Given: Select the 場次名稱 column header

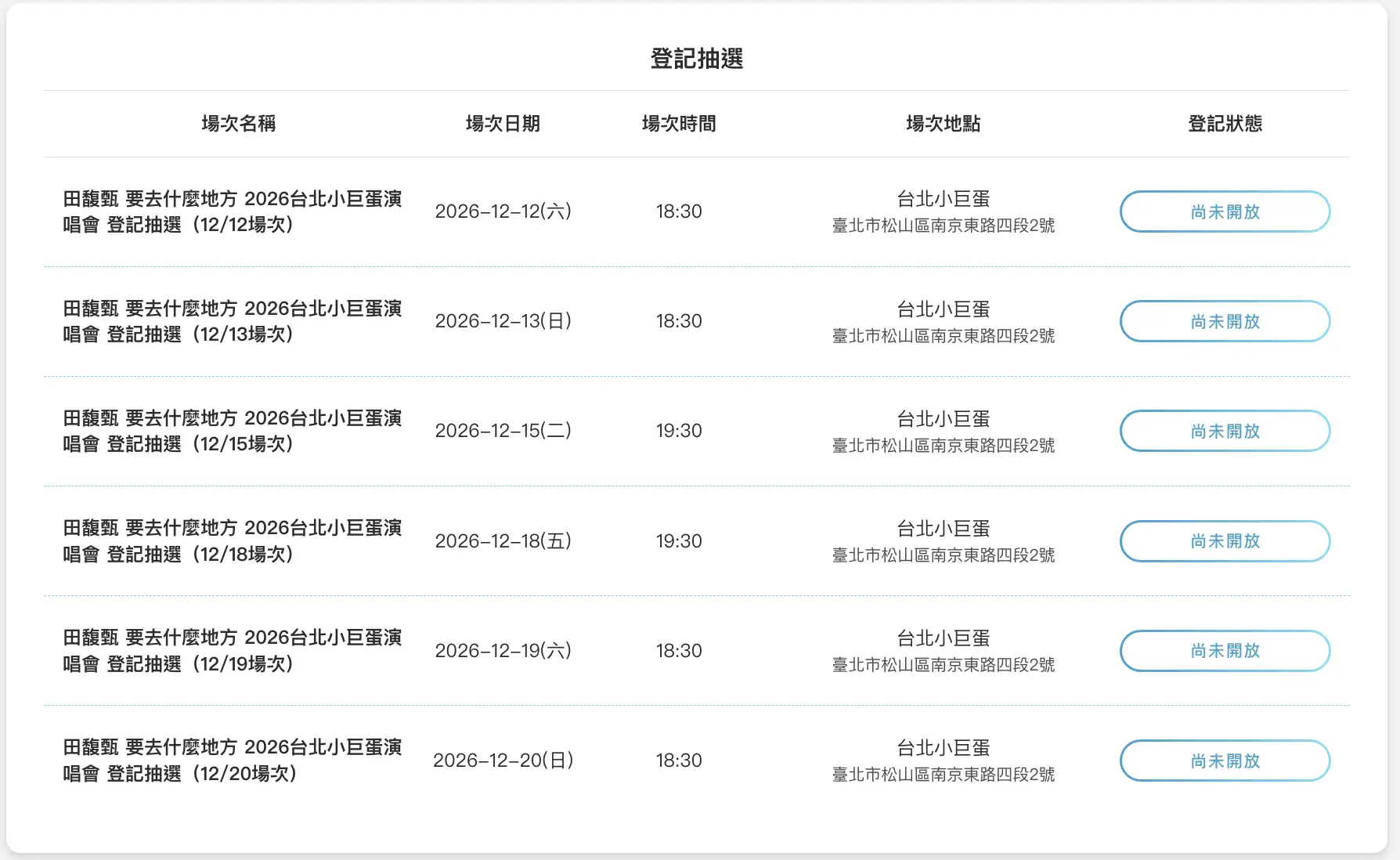Looking at the screenshot, I should [x=239, y=124].
